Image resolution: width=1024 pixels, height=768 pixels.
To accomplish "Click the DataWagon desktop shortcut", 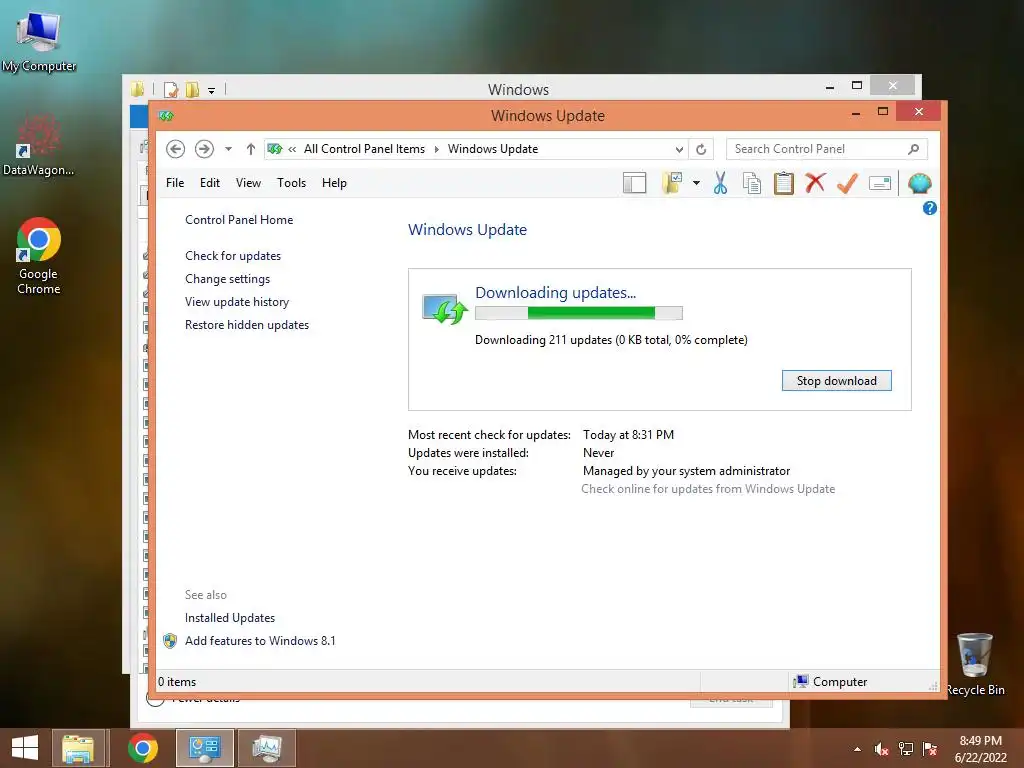I will coord(39,146).
